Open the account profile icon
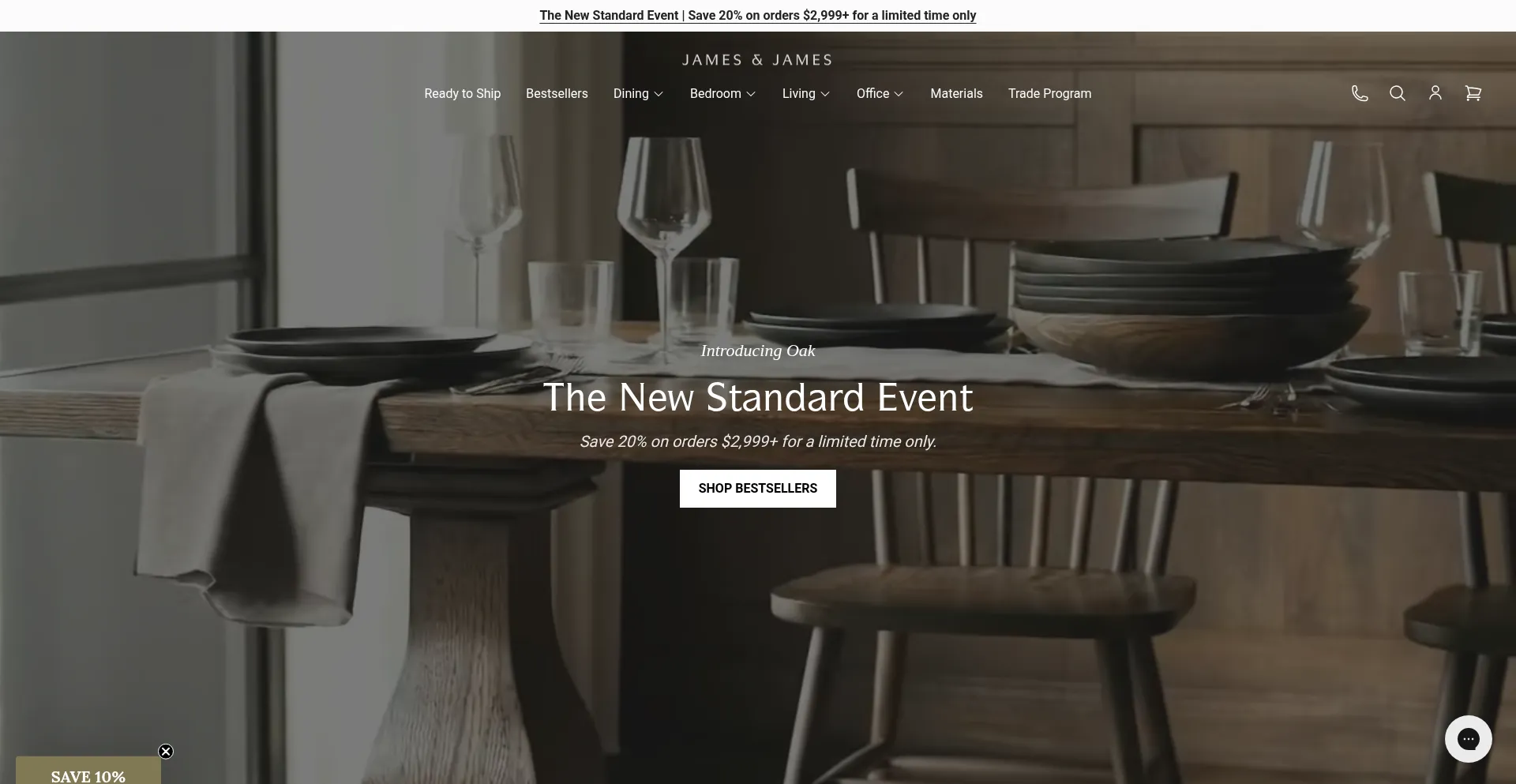The width and height of the screenshot is (1516, 784). point(1435,93)
